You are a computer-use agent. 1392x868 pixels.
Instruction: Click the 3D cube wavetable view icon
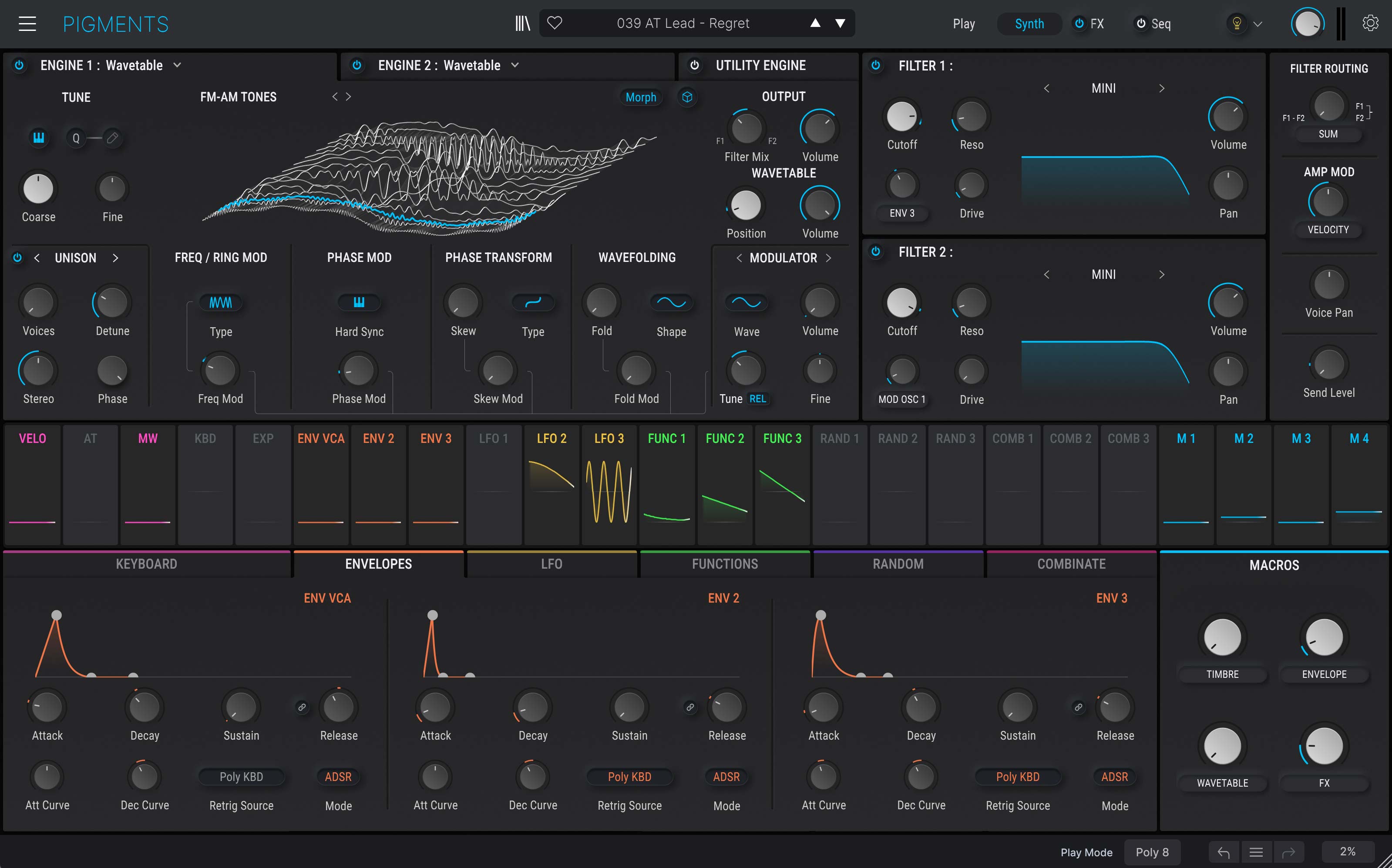(x=687, y=97)
